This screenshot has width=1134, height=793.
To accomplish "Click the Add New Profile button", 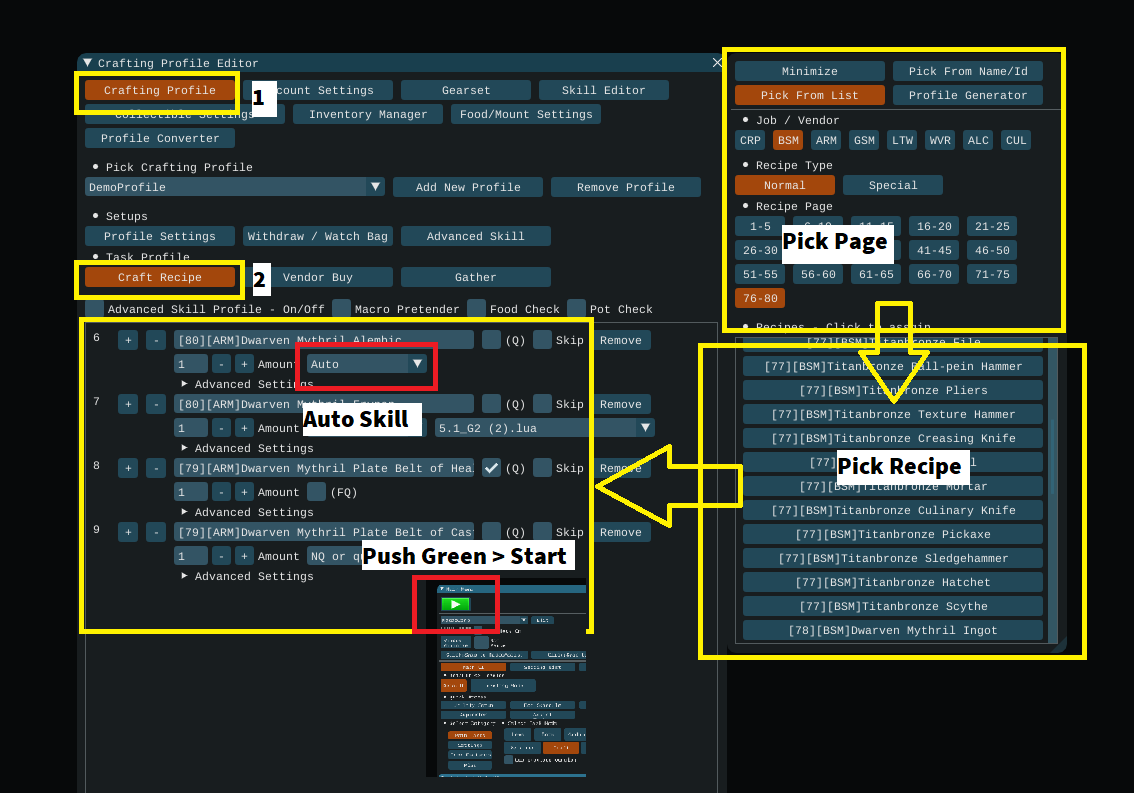I will [x=467, y=187].
